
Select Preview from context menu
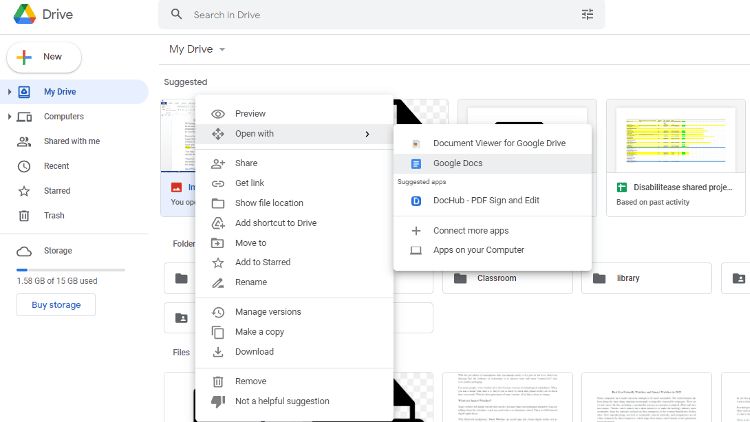coord(294,114)
